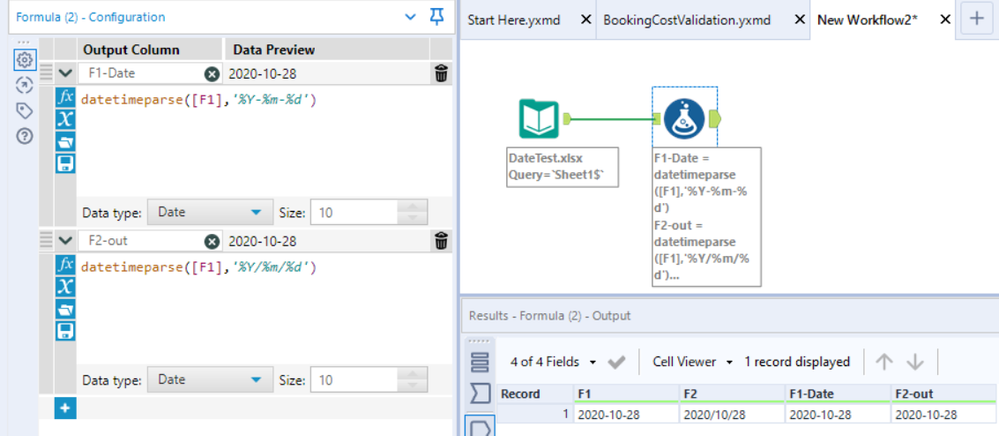Go to next record with down arrow
This screenshot has width=999, height=436.
[915, 362]
